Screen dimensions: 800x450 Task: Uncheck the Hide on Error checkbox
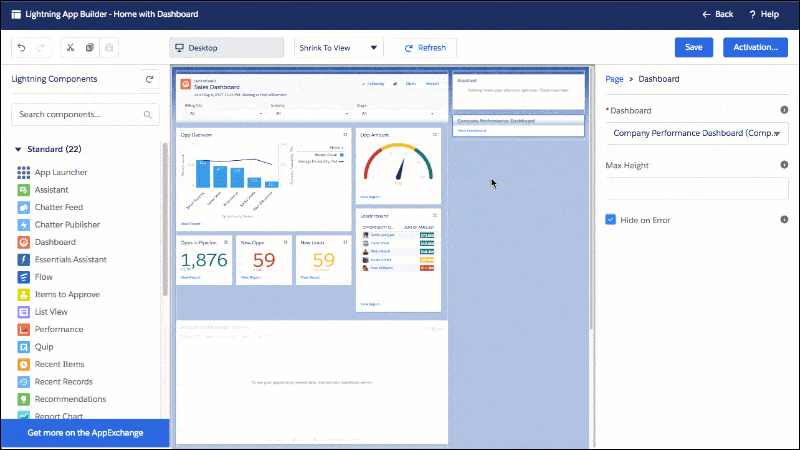pyautogui.click(x=611, y=220)
